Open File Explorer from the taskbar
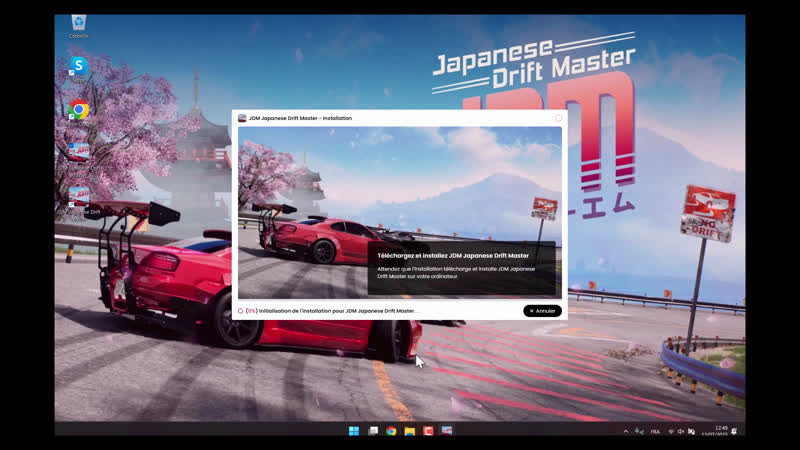 [410, 431]
